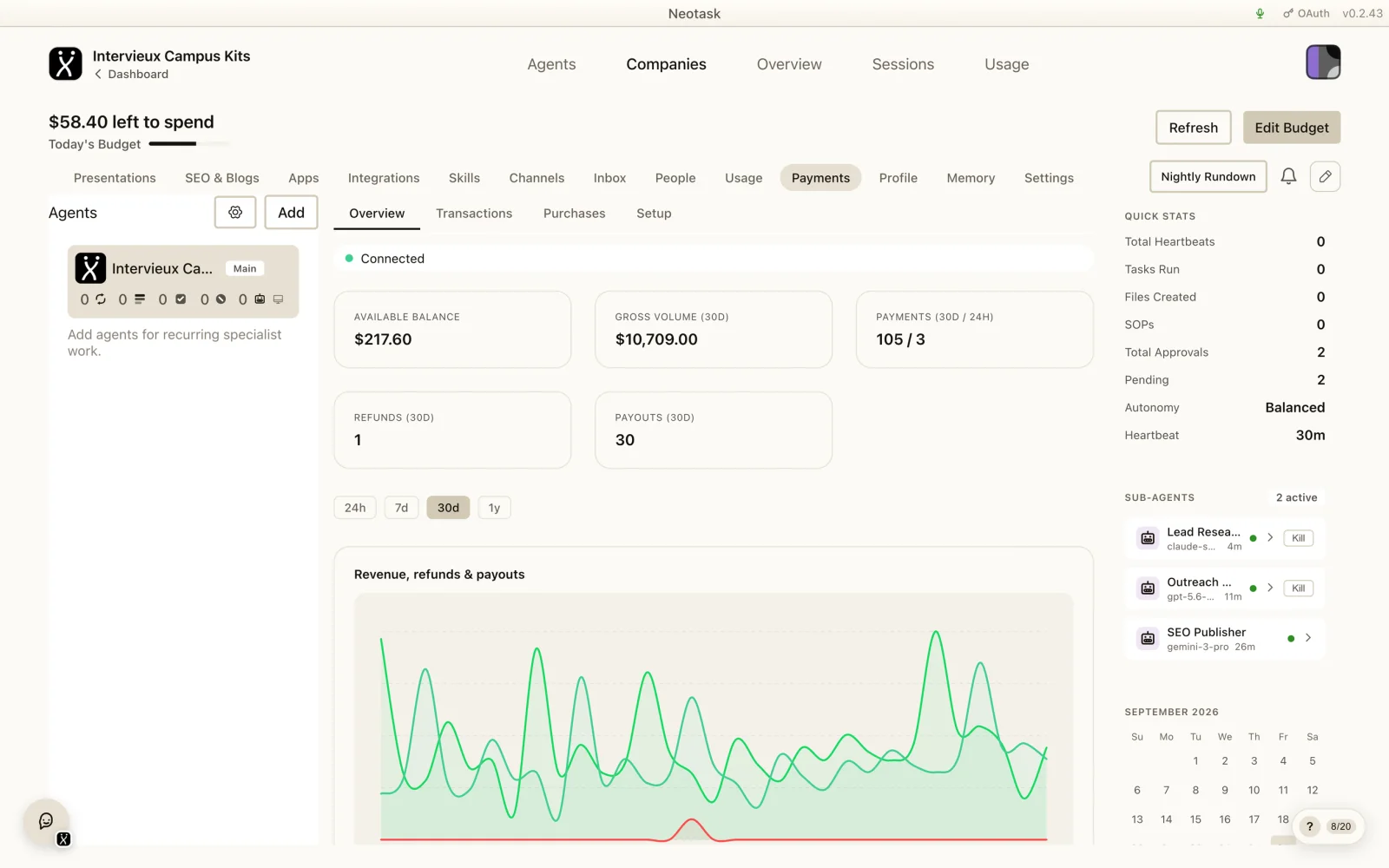Click the Intervieux Campus Kits logo
The width and height of the screenshot is (1389, 868).
(x=65, y=63)
